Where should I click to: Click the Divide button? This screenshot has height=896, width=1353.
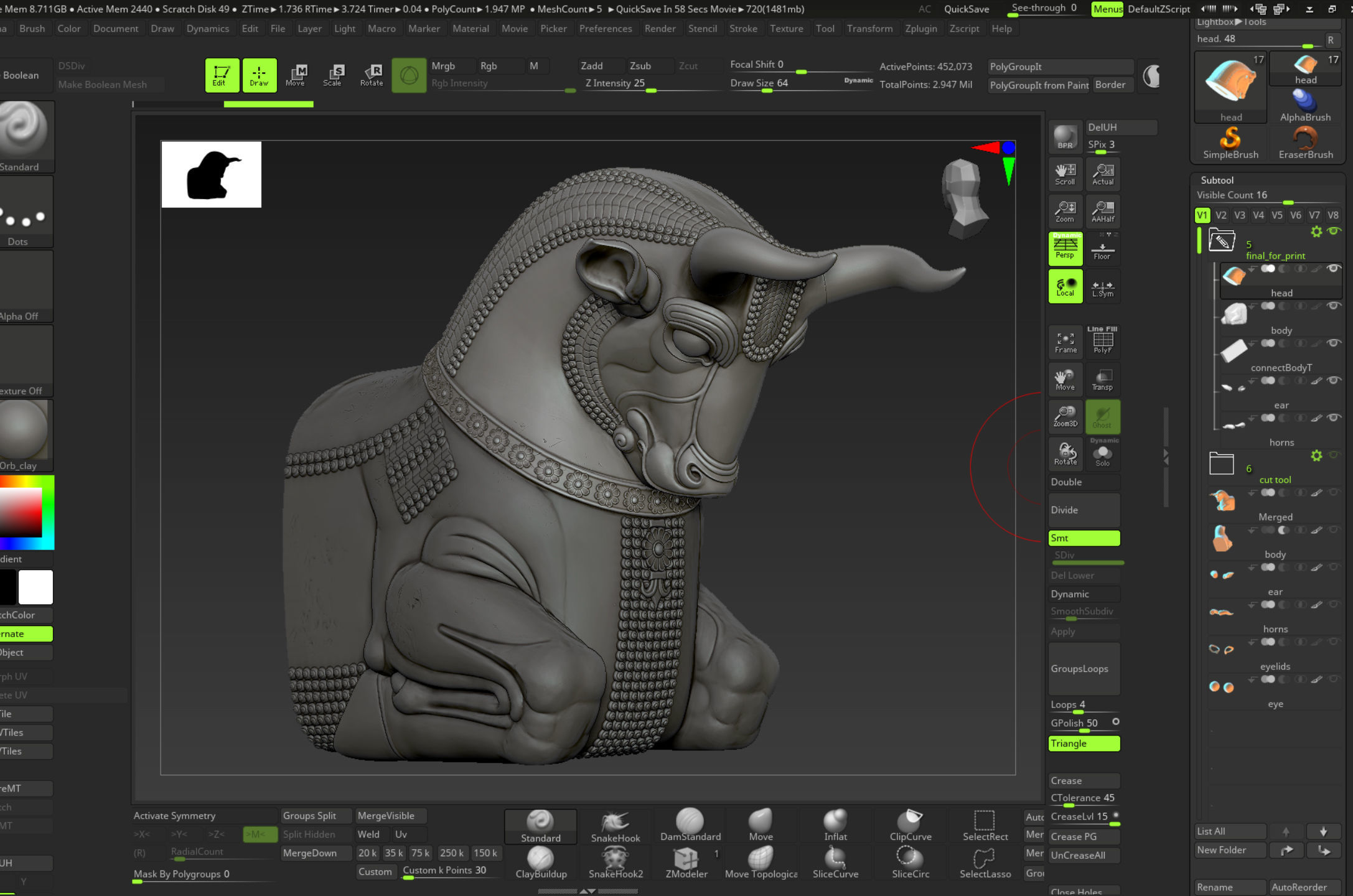click(1084, 510)
